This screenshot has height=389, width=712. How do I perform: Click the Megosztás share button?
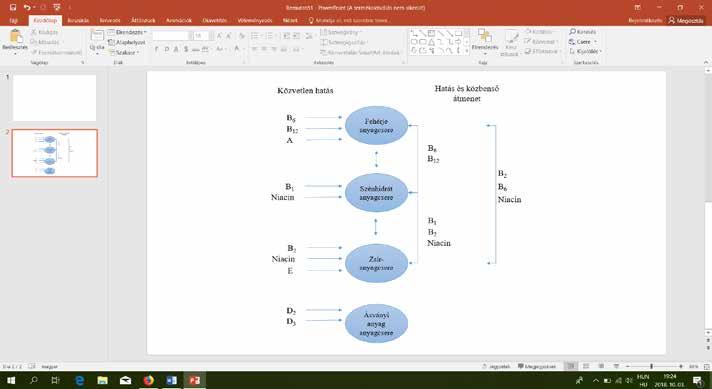click(x=686, y=20)
